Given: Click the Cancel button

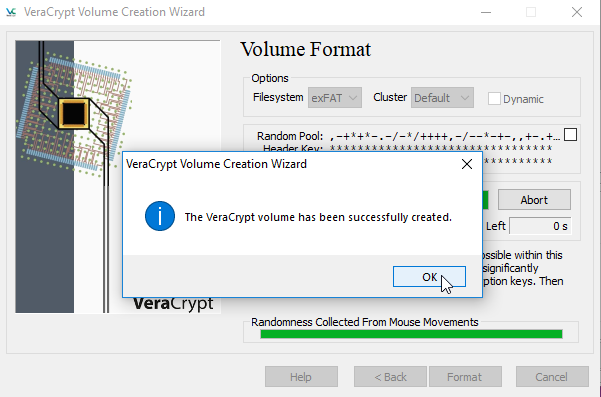Looking at the screenshot, I should pos(552,377).
